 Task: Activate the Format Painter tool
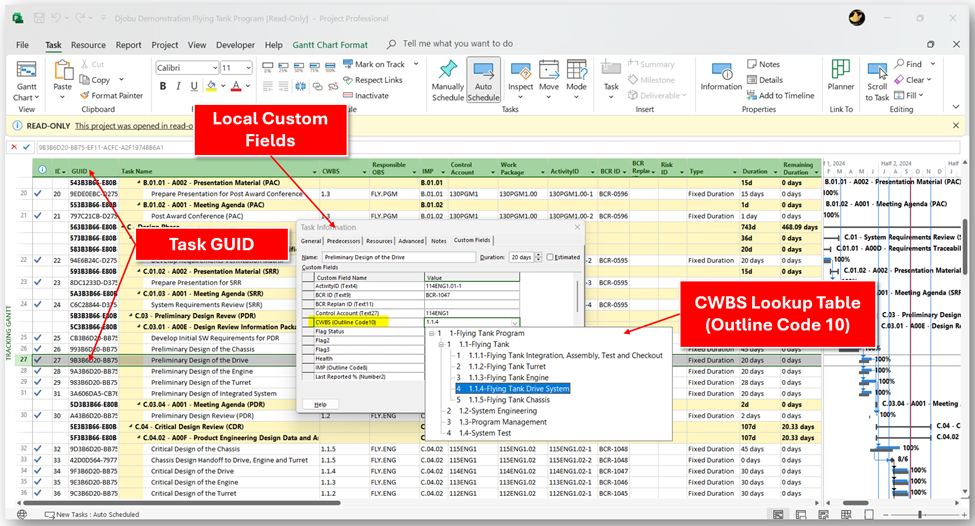pos(111,95)
